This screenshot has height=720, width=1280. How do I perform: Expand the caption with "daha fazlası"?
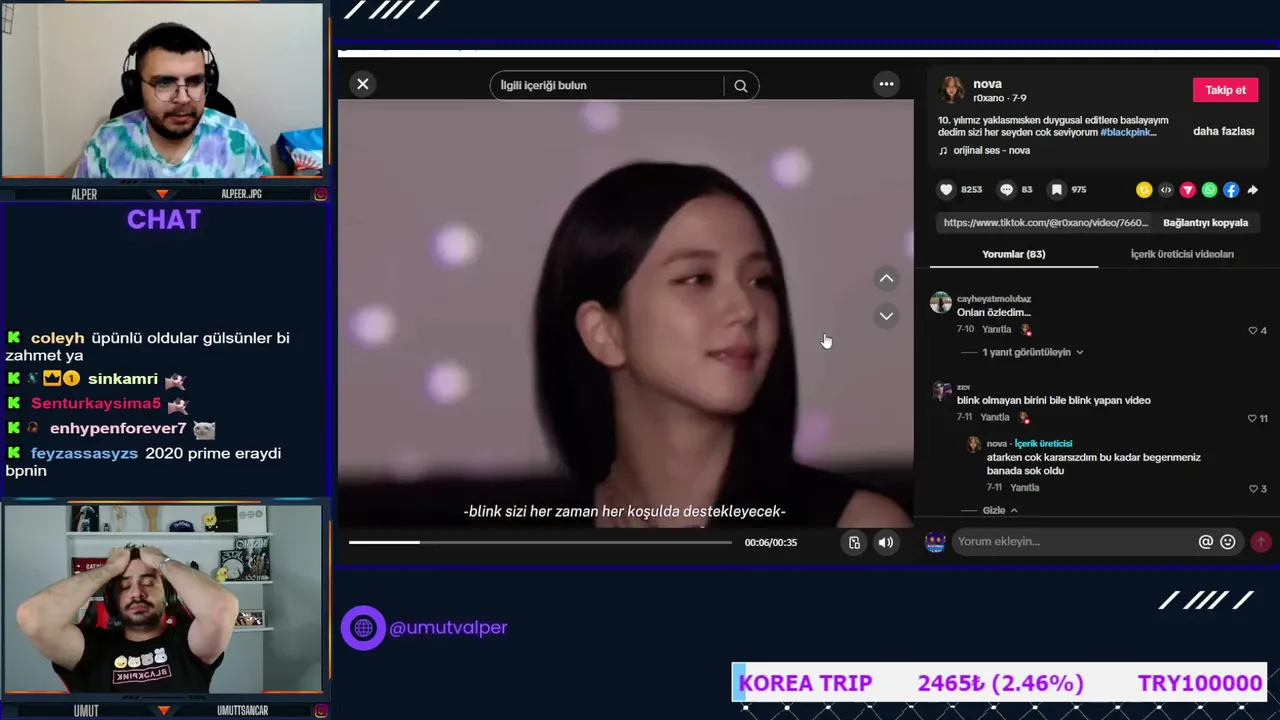(1223, 132)
